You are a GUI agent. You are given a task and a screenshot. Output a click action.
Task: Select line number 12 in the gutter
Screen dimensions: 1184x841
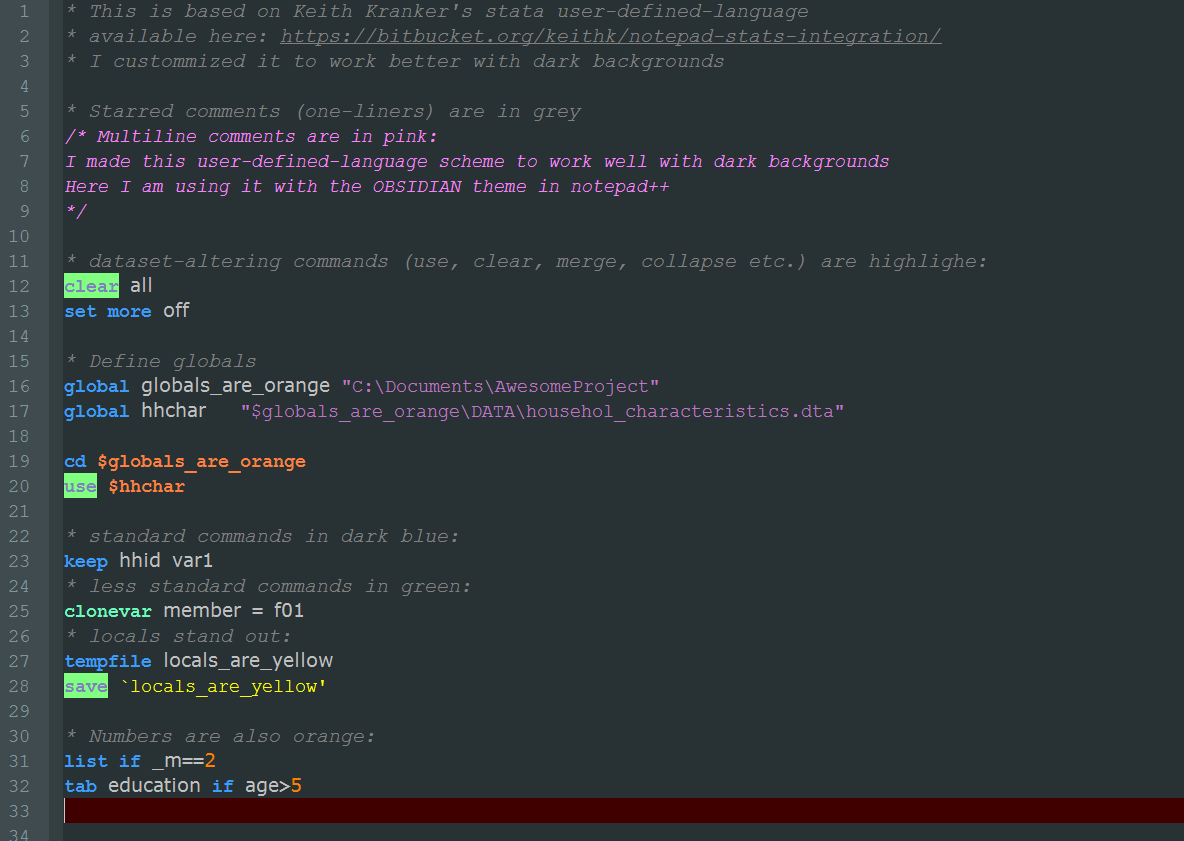[18, 285]
